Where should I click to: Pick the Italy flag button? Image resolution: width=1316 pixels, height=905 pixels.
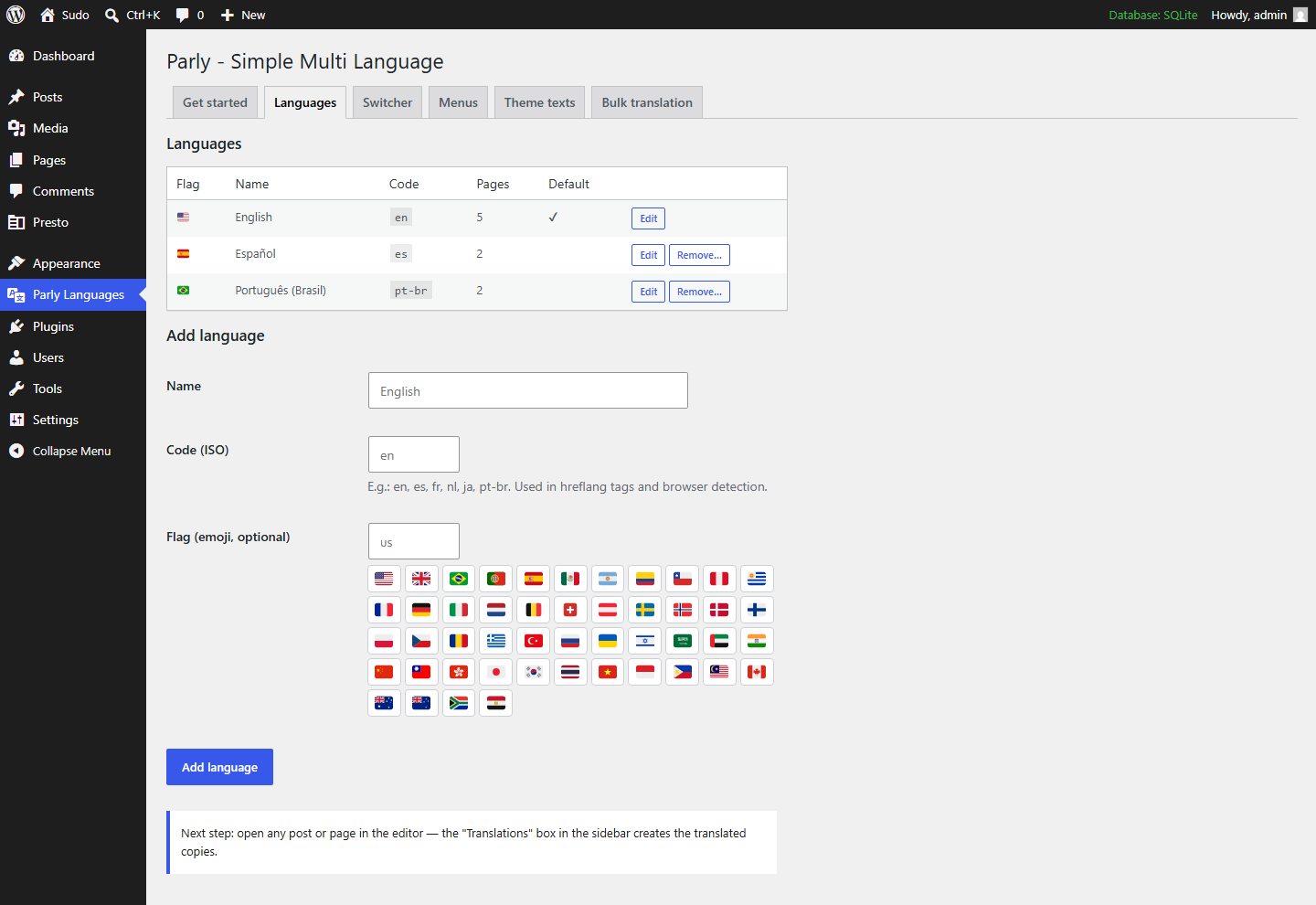(459, 610)
